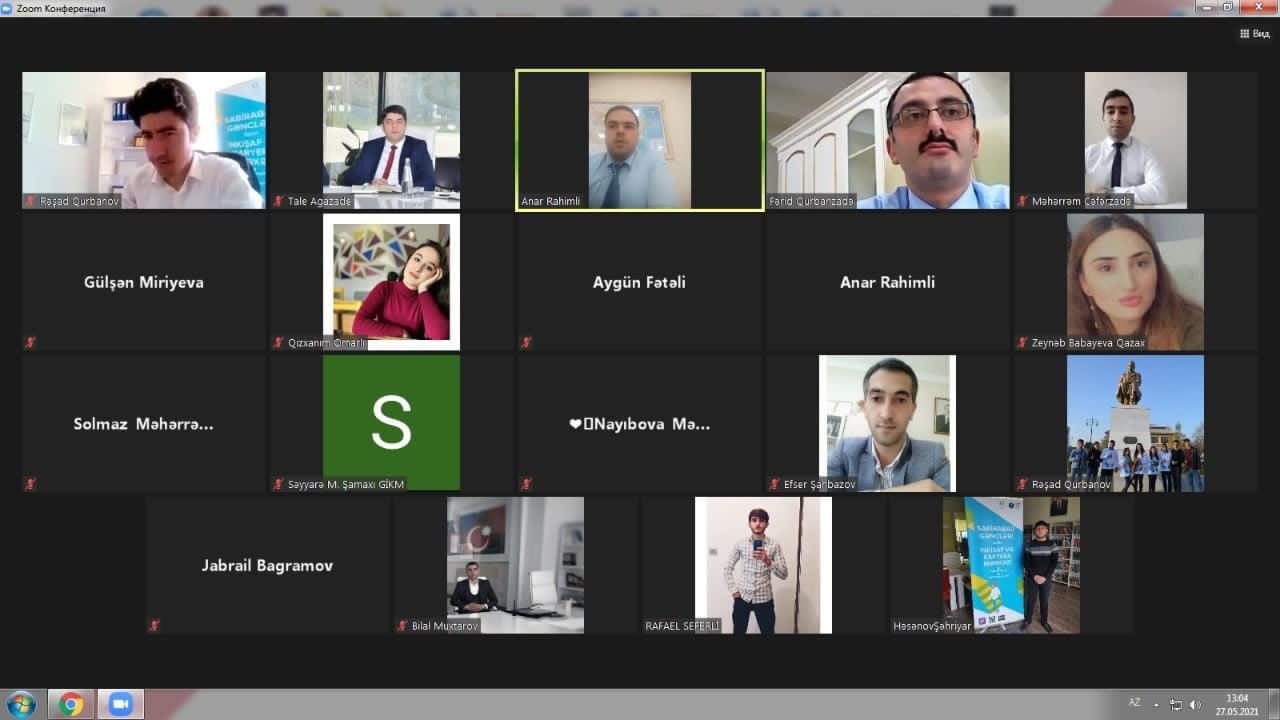Expand hidden system tray icons

click(x=1156, y=704)
